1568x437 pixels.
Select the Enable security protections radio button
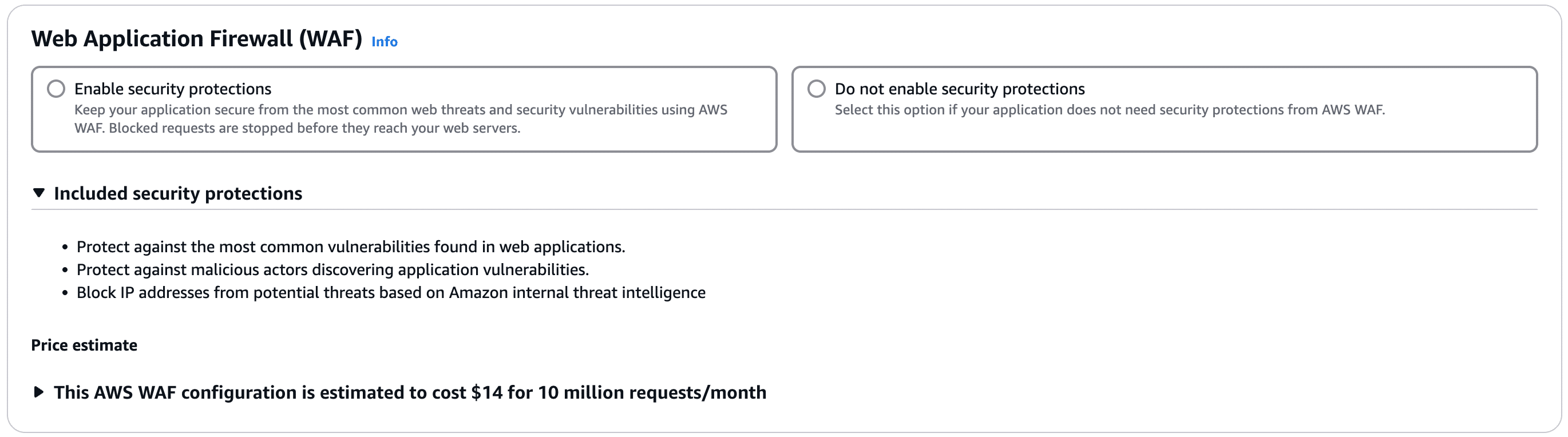58,89
